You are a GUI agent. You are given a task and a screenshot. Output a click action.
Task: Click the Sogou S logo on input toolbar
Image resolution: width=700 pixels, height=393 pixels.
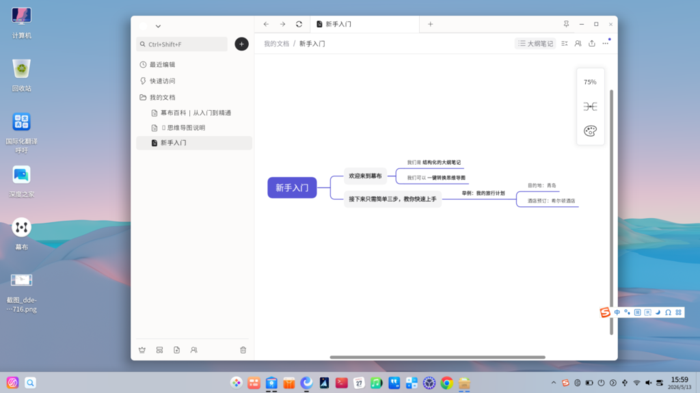605,312
